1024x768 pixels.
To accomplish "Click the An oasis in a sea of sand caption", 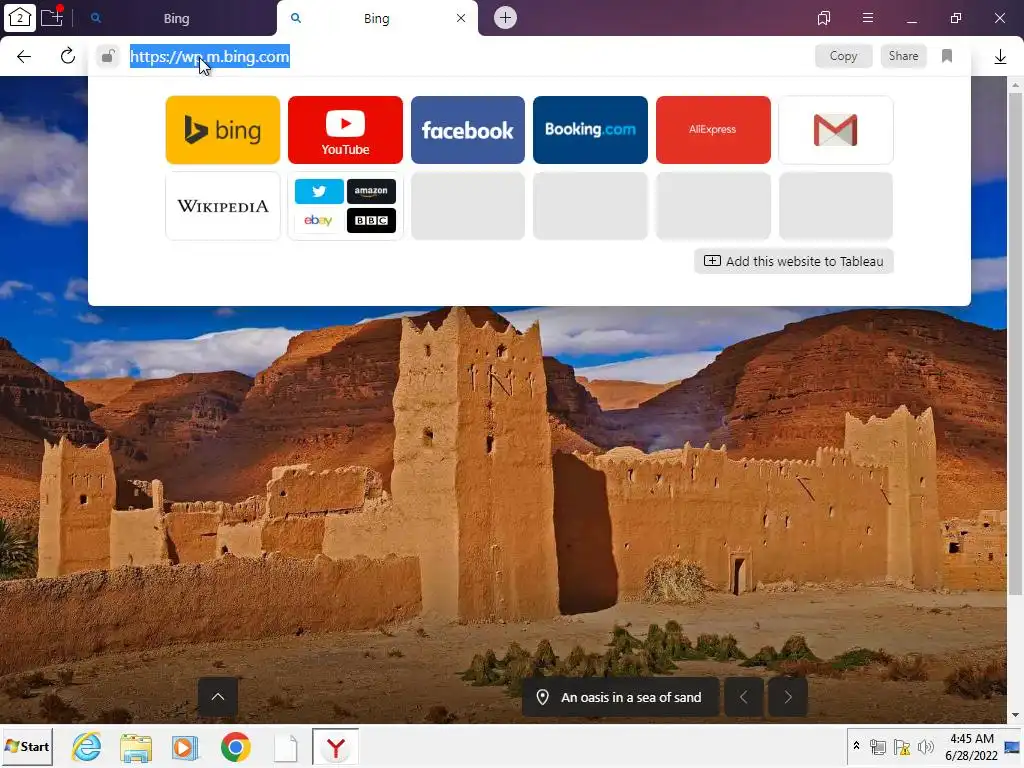I will 620,697.
